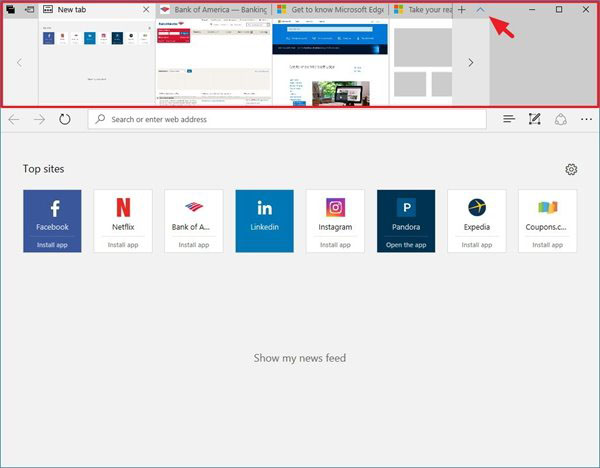Open the Hub favorites icon

tap(509, 119)
